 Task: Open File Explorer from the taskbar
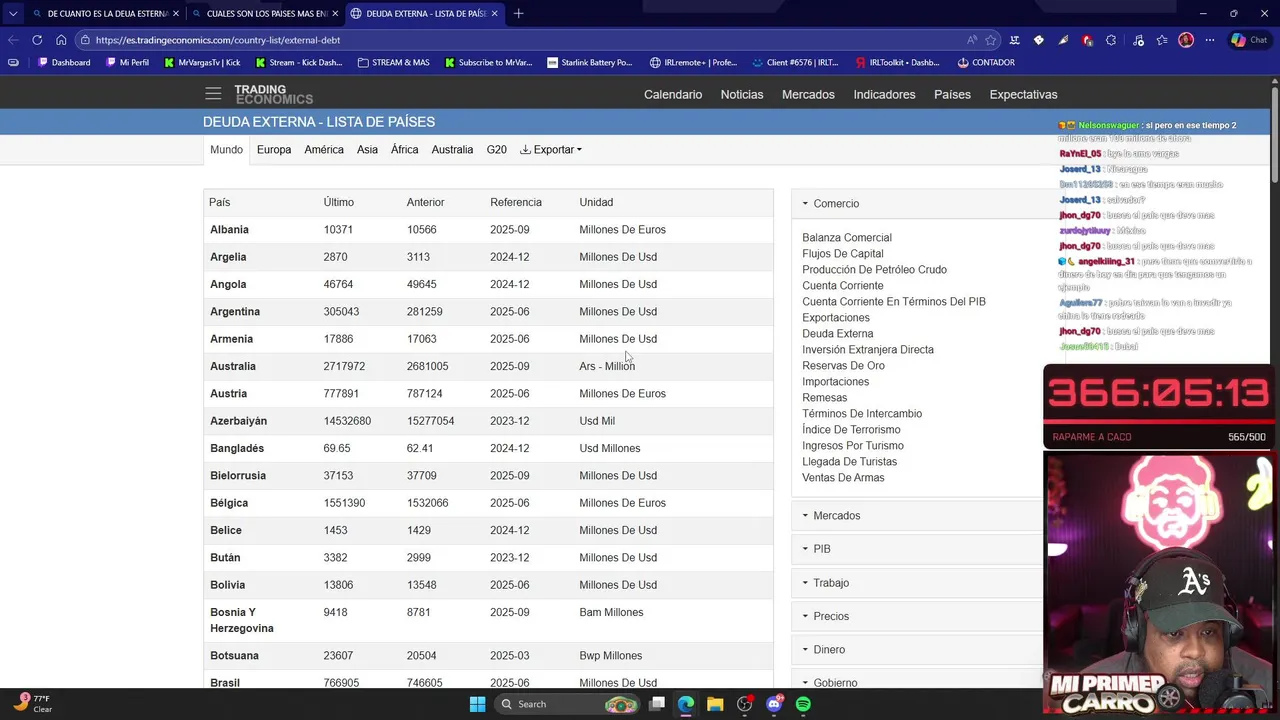[x=715, y=704]
